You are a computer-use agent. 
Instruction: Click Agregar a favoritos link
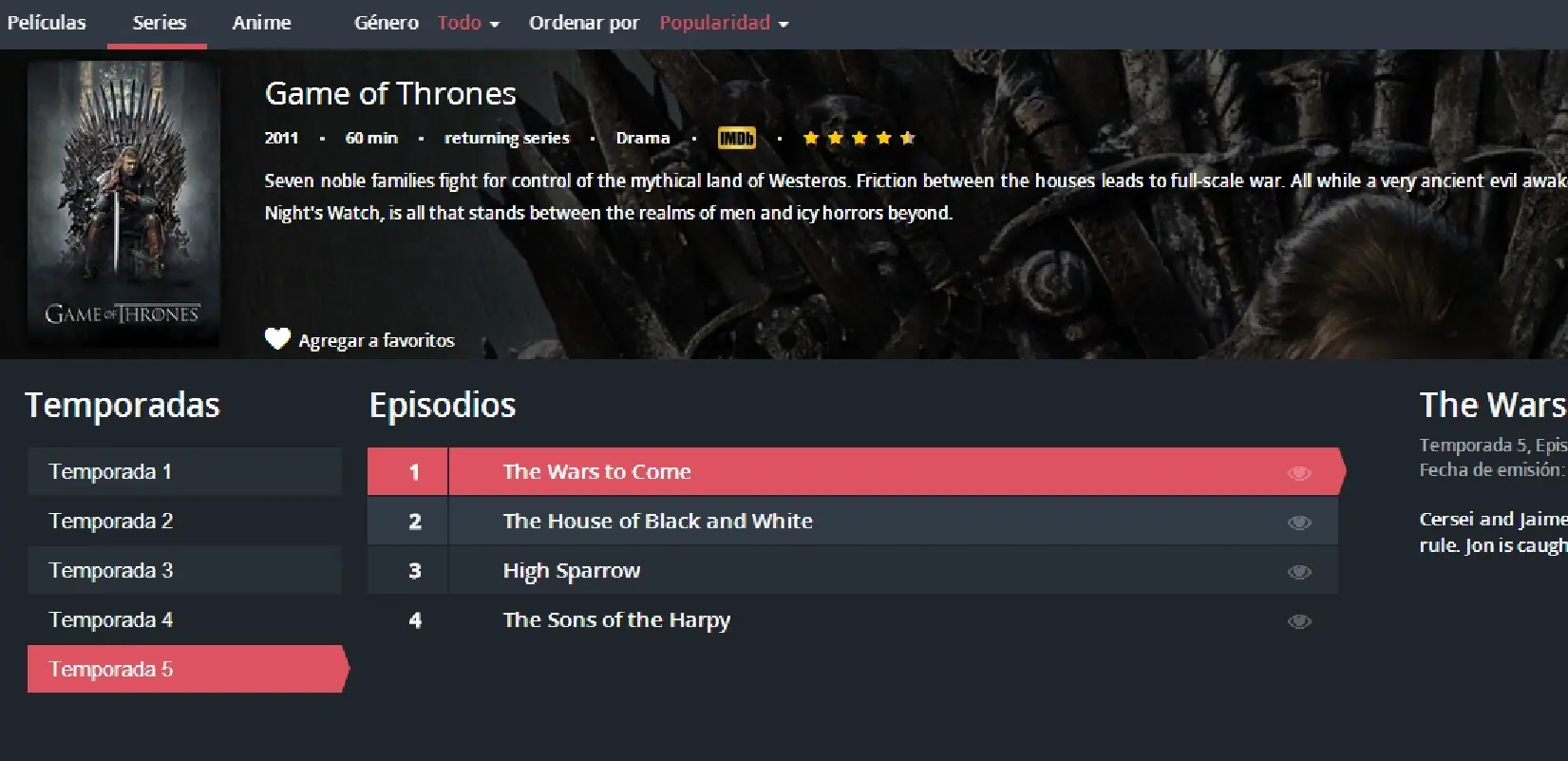click(376, 340)
